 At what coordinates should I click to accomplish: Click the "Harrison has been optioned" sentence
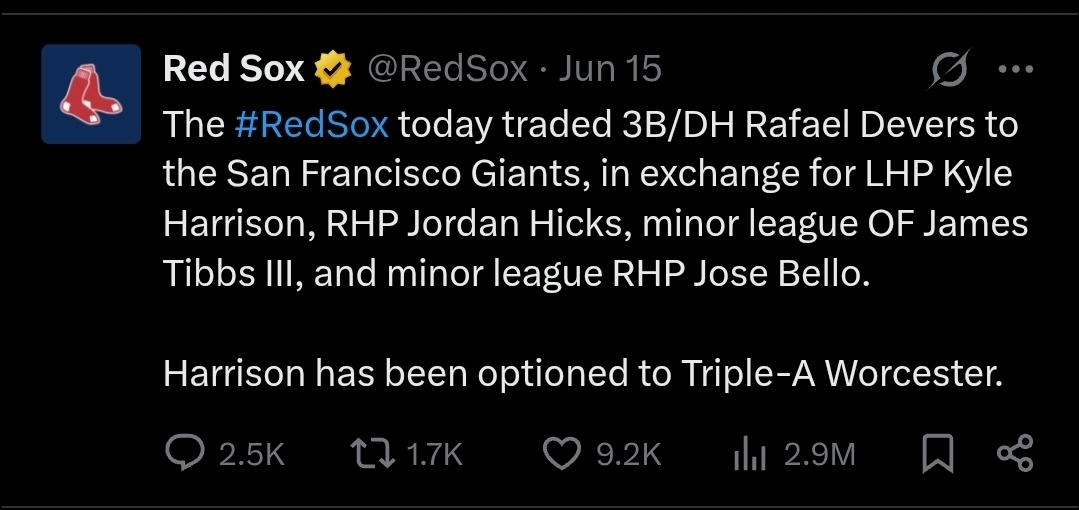pyautogui.click(x=581, y=373)
